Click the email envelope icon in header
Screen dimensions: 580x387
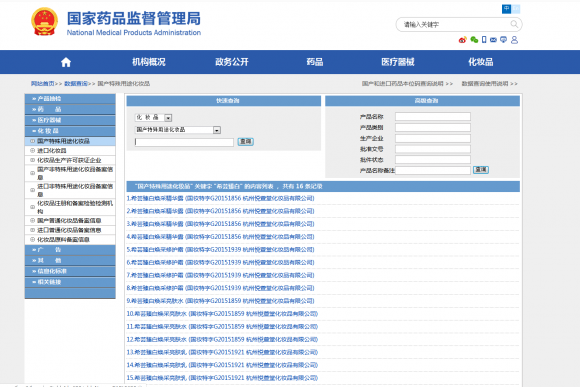point(493,40)
